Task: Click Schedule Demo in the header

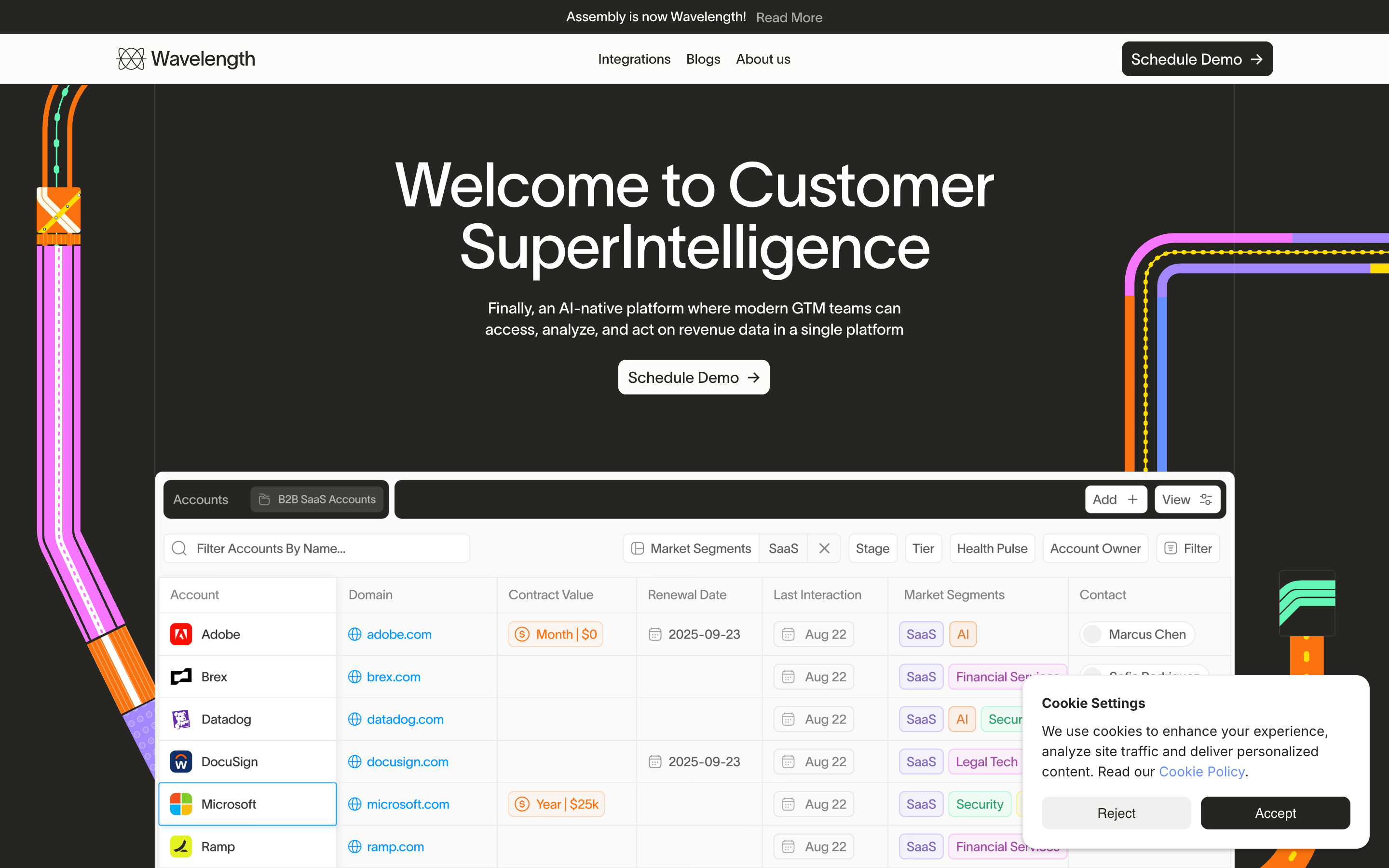Action: tap(1197, 58)
